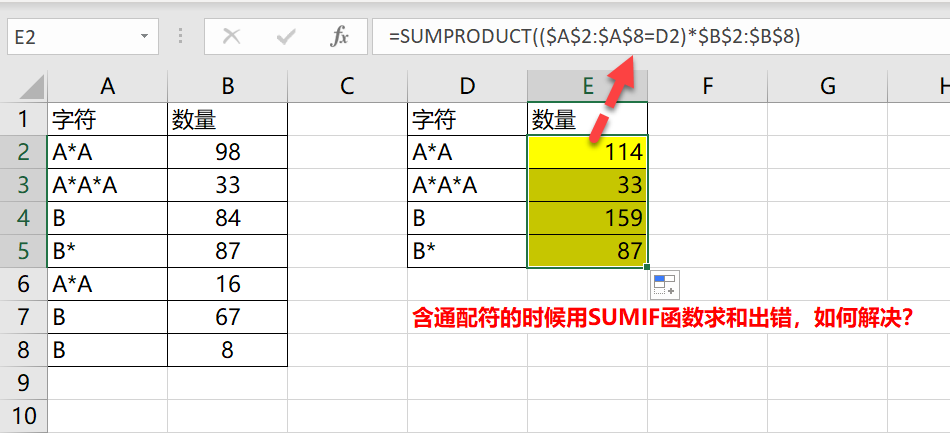Viewport: 950px width, 433px height.
Task: Click cell D1 containing 字符
Action: click(x=467, y=119)
